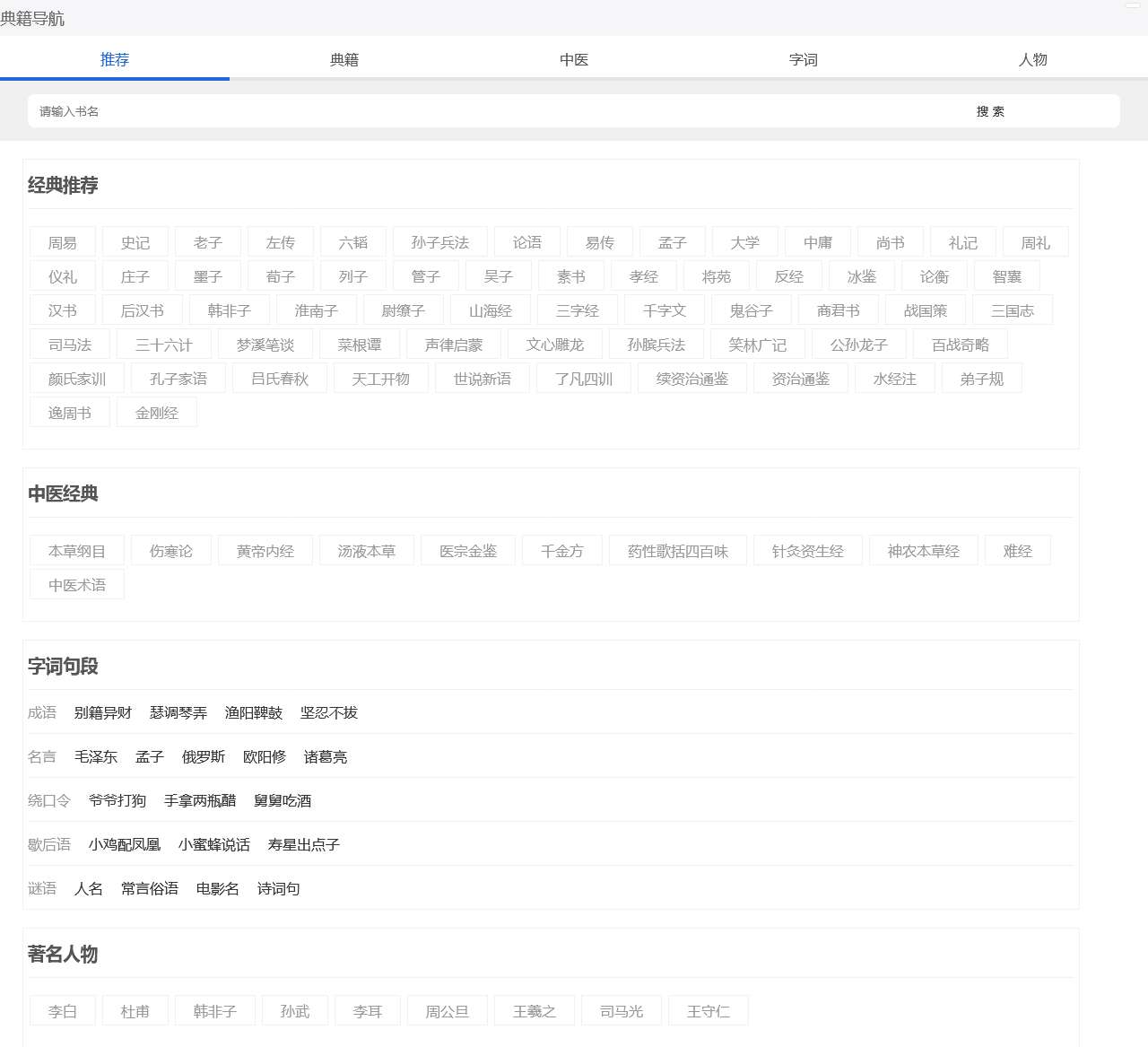Click the idiom 坚忍不拔
This screenshot has width=1148, height=1047.
[330, 712]
